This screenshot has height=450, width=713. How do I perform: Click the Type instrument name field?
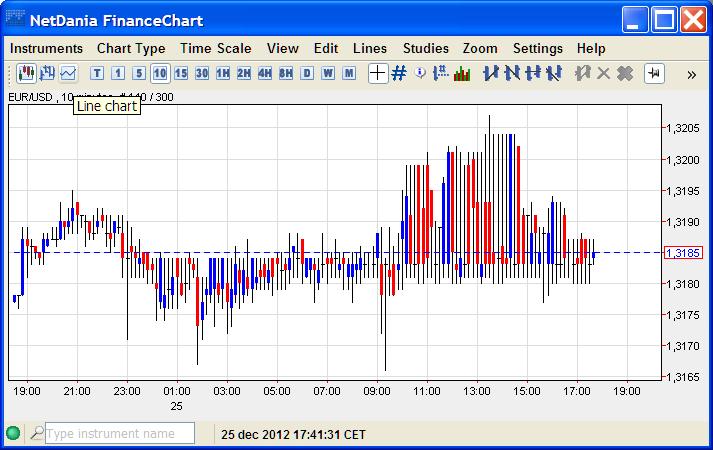120,434
